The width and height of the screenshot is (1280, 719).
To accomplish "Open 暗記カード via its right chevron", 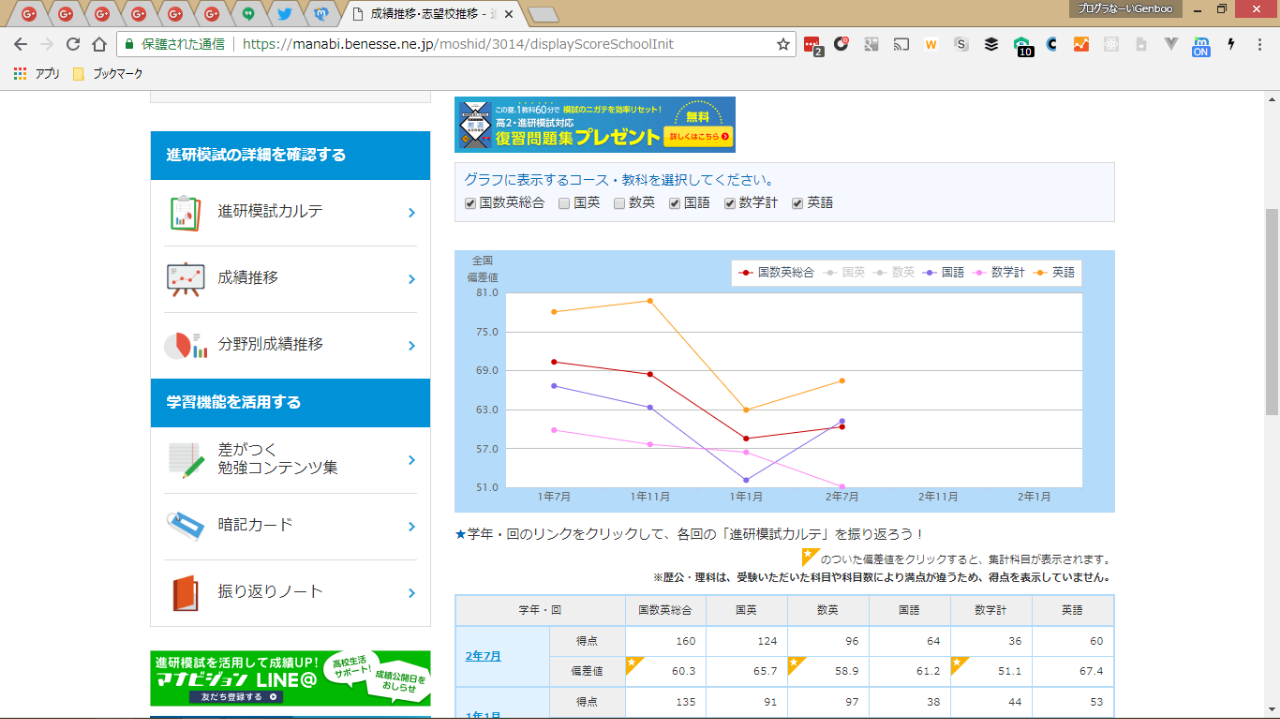I will tap(411, 527).
